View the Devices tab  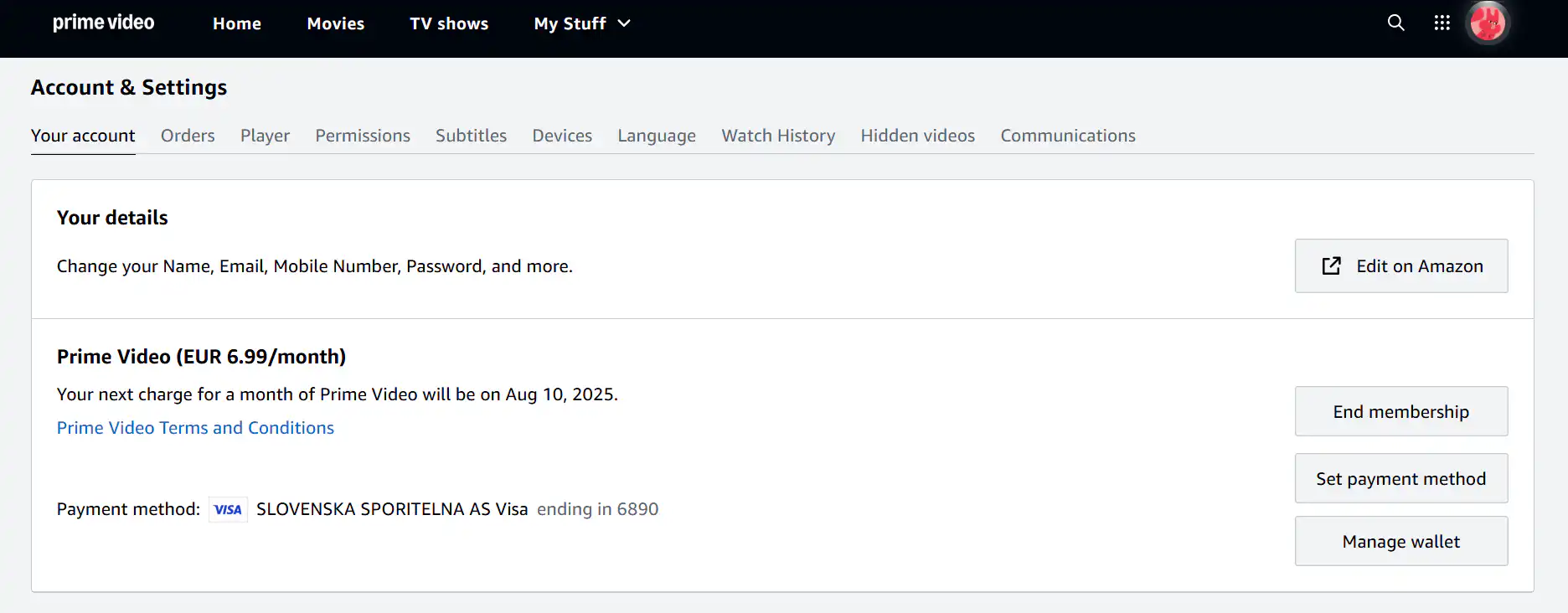(562, 136)
